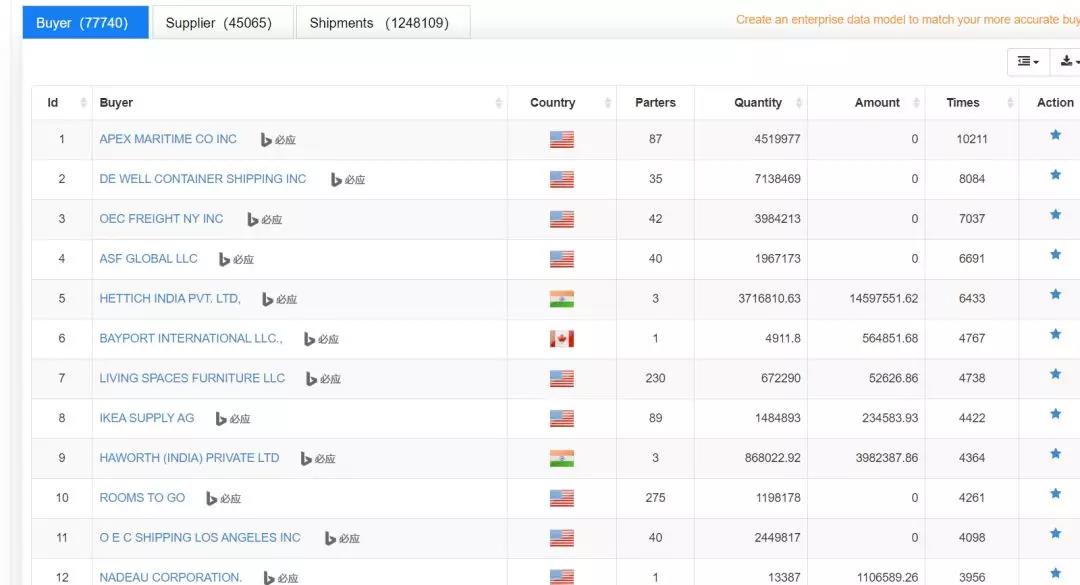The width and height of the screenshot is (1080, 585).
Task: Bing search icon beside ASF GLOBAL LLC
Action: point(236,260)
